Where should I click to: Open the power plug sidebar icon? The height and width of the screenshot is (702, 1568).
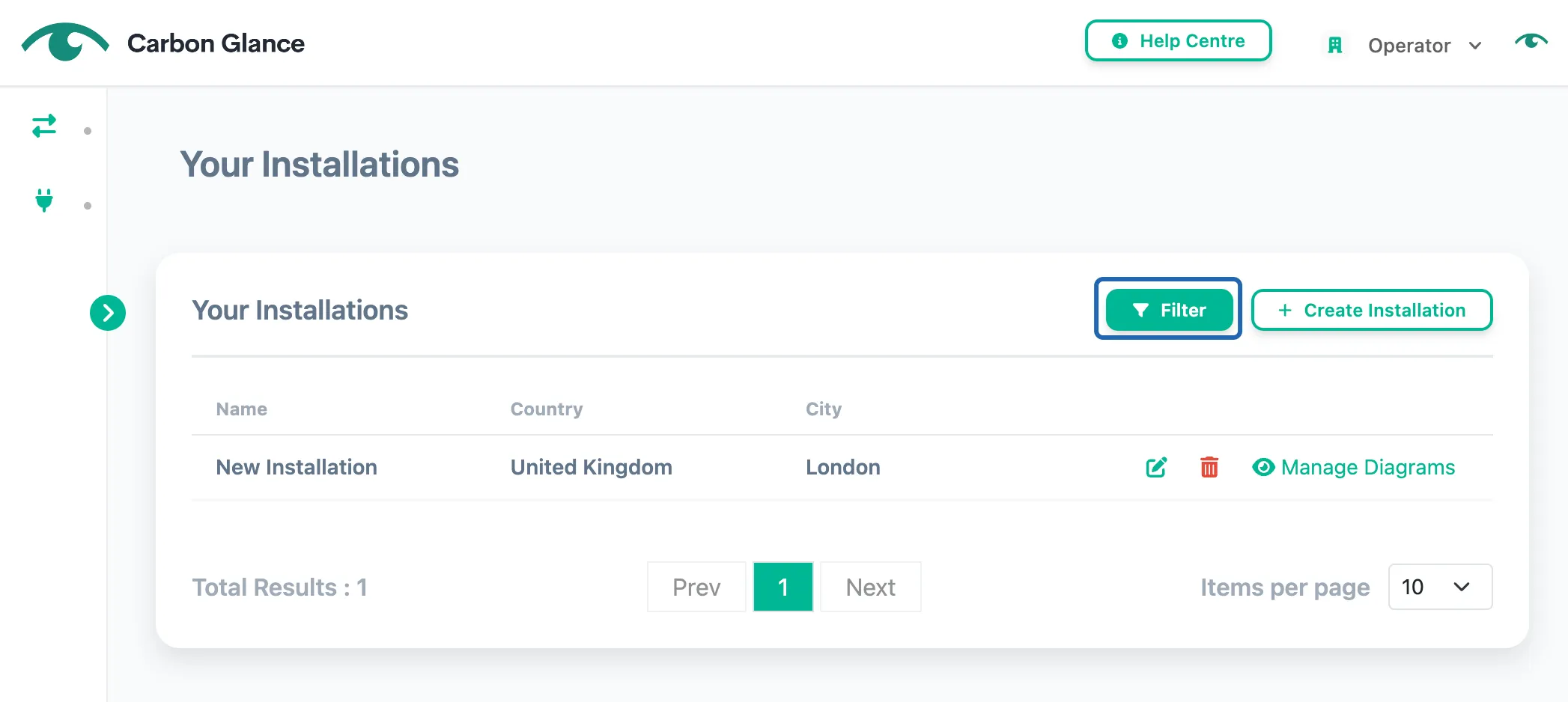[x=44, y=201]
